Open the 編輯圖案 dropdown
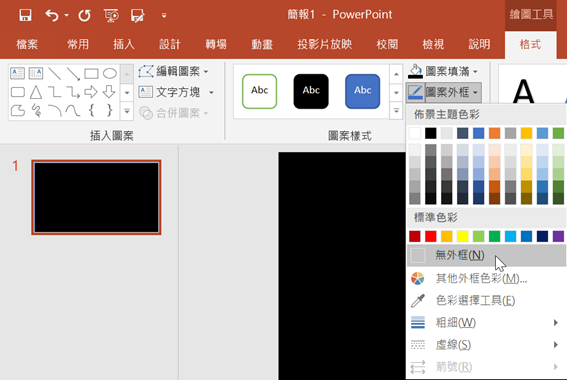 point(174,71)
